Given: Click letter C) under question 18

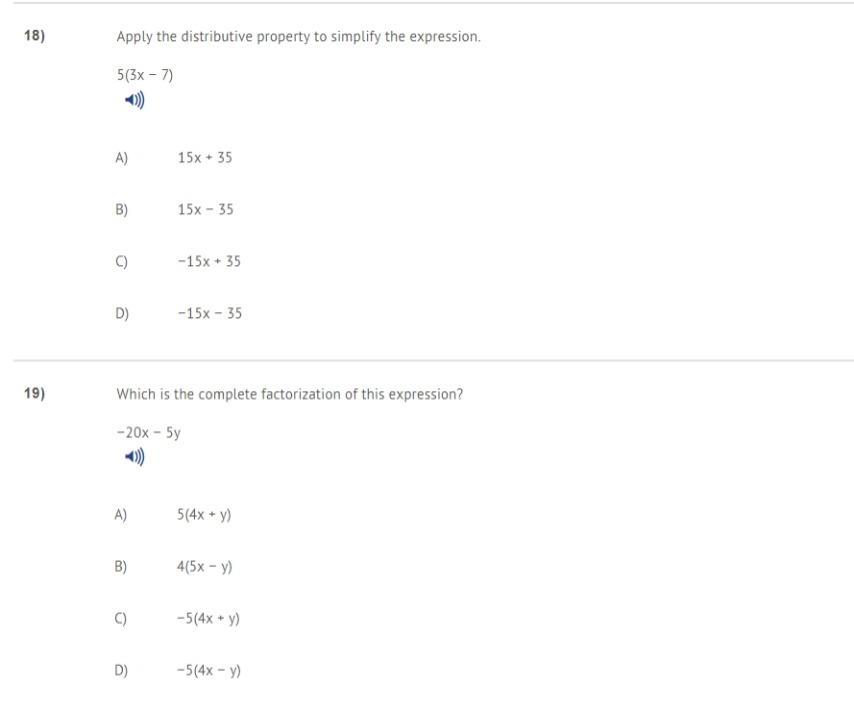Looking at the screenshot, I should tap(121, 261).
